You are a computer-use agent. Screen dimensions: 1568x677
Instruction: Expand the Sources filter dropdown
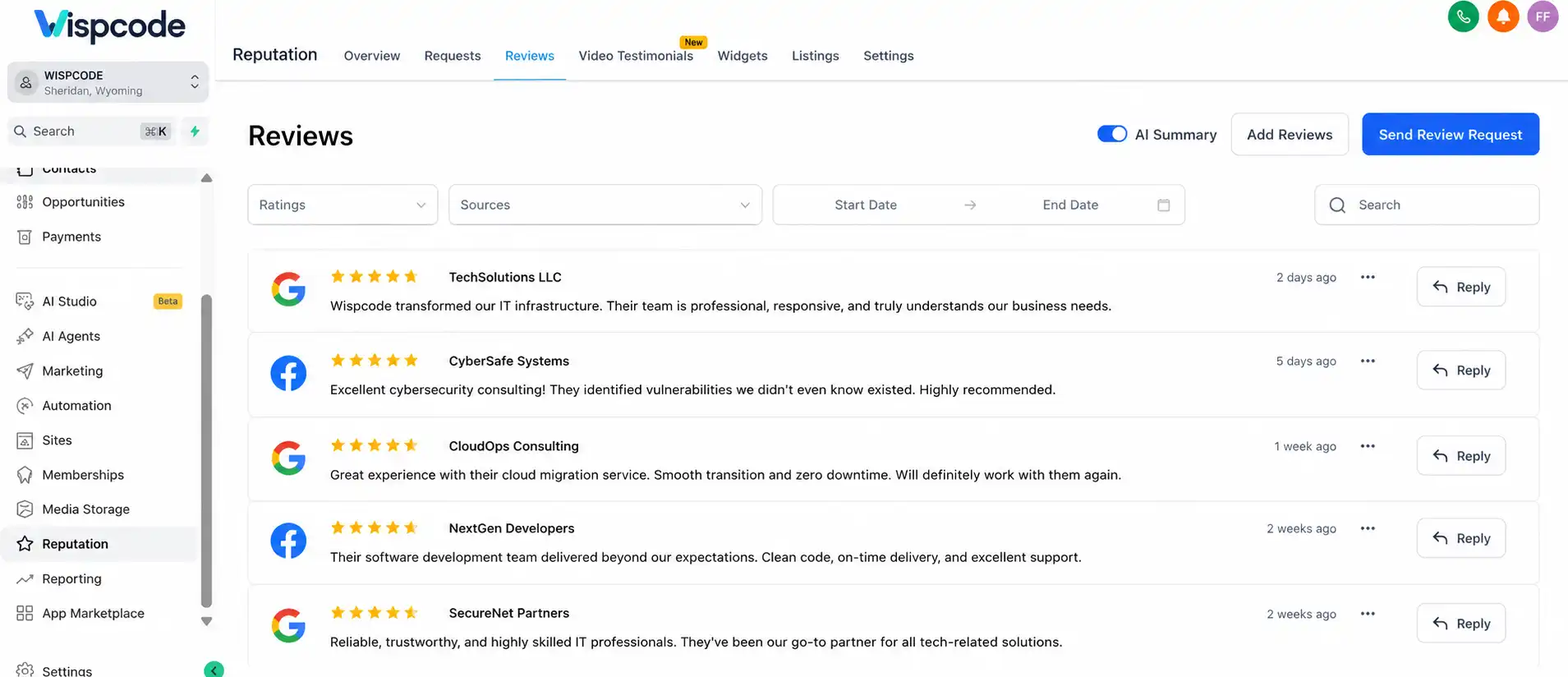click(605, 205)
